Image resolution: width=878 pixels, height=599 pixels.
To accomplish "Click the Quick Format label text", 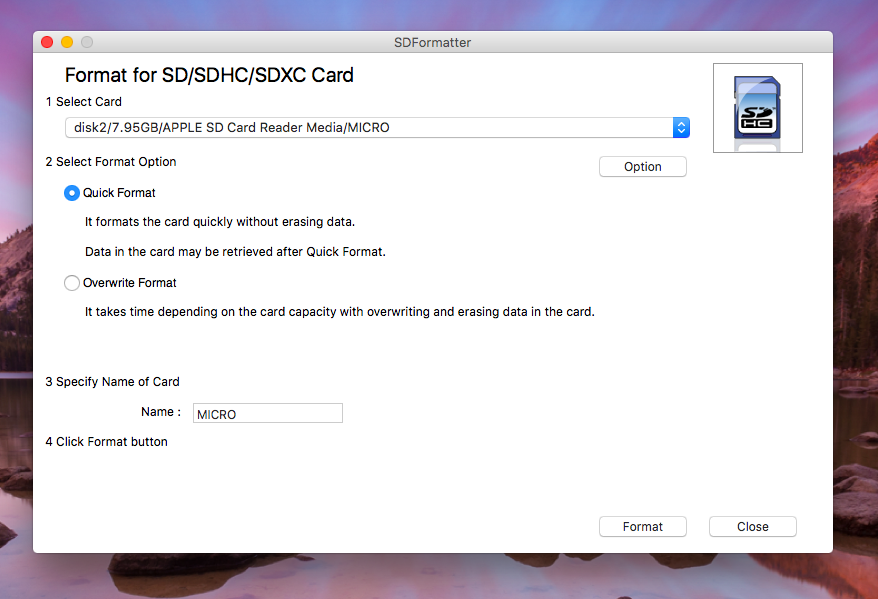I will point(119,193).
